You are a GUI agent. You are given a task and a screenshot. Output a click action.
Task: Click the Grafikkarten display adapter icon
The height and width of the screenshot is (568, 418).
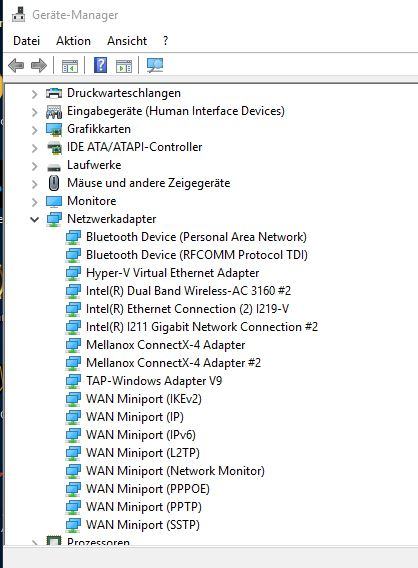tap(54, 129)
